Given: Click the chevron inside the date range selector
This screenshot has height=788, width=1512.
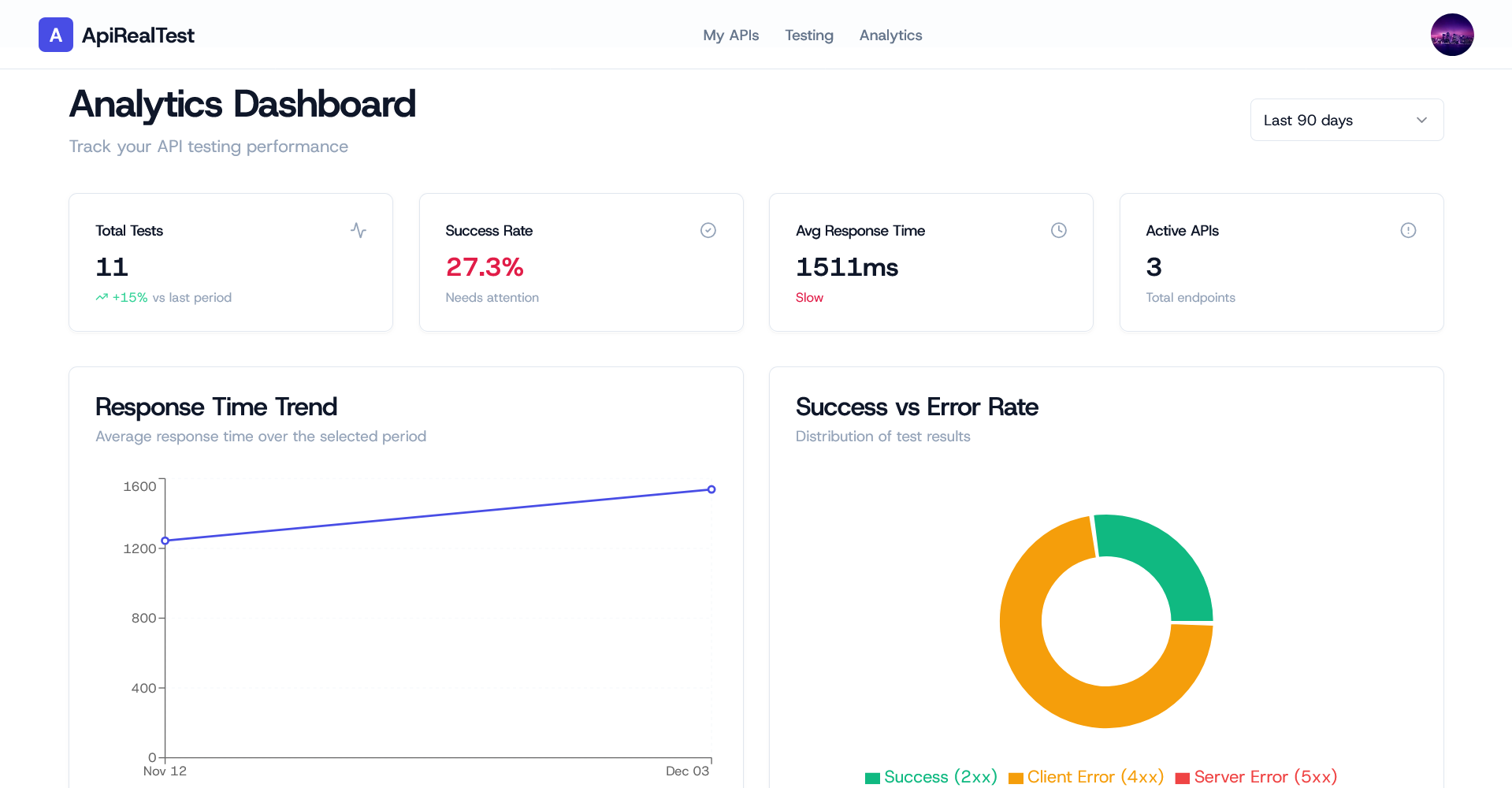Looking at the screenshot, I should 1421,120.
